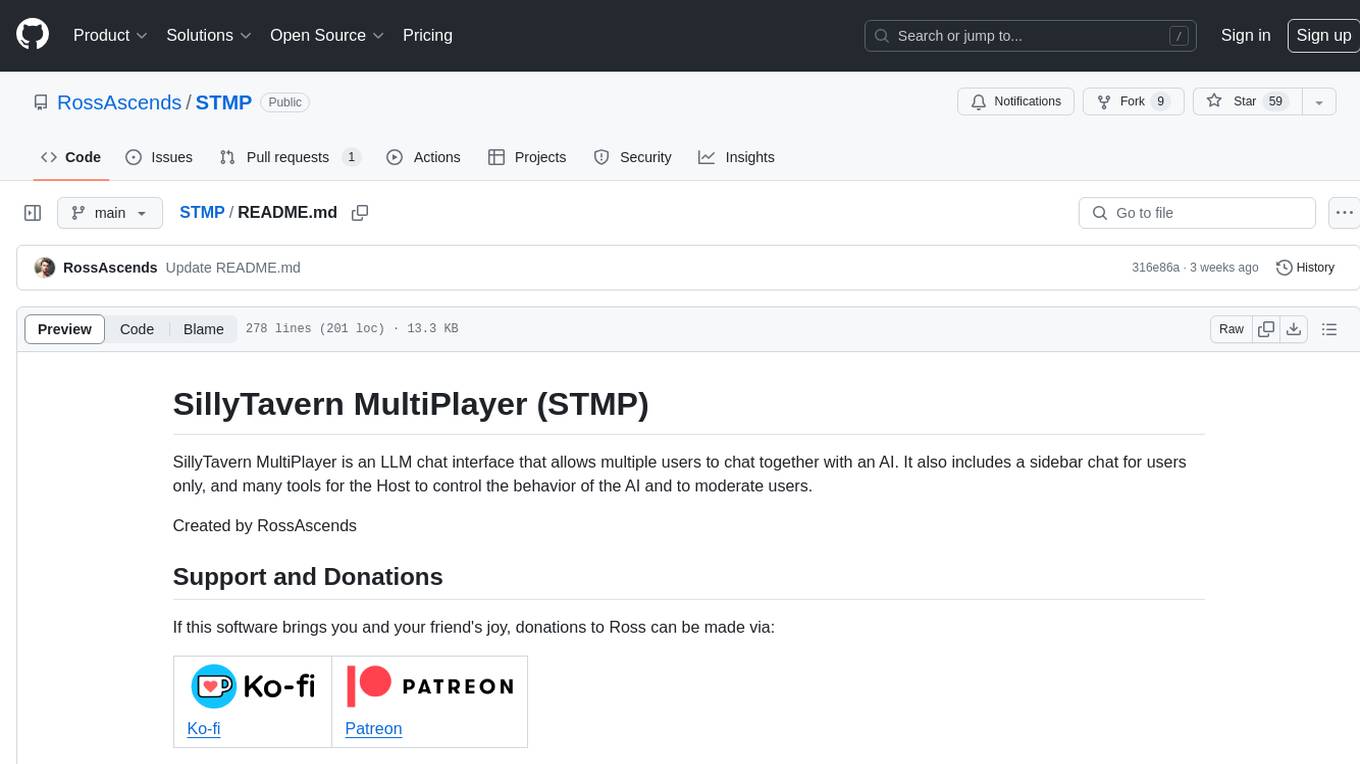Switch to the Pull requests tab

290,157
